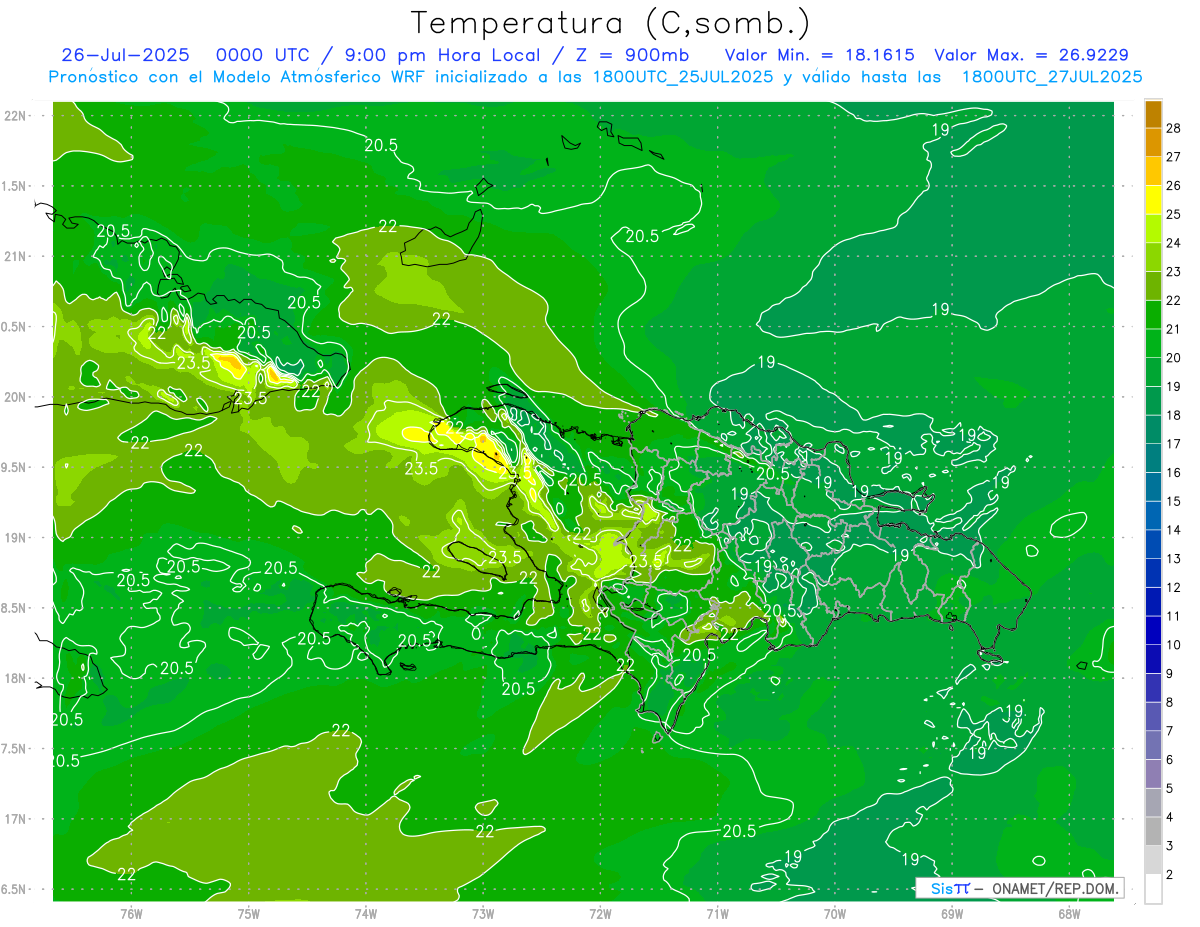
Task: Pick the legend color band above 28
Action: [x=1153, y=113]
